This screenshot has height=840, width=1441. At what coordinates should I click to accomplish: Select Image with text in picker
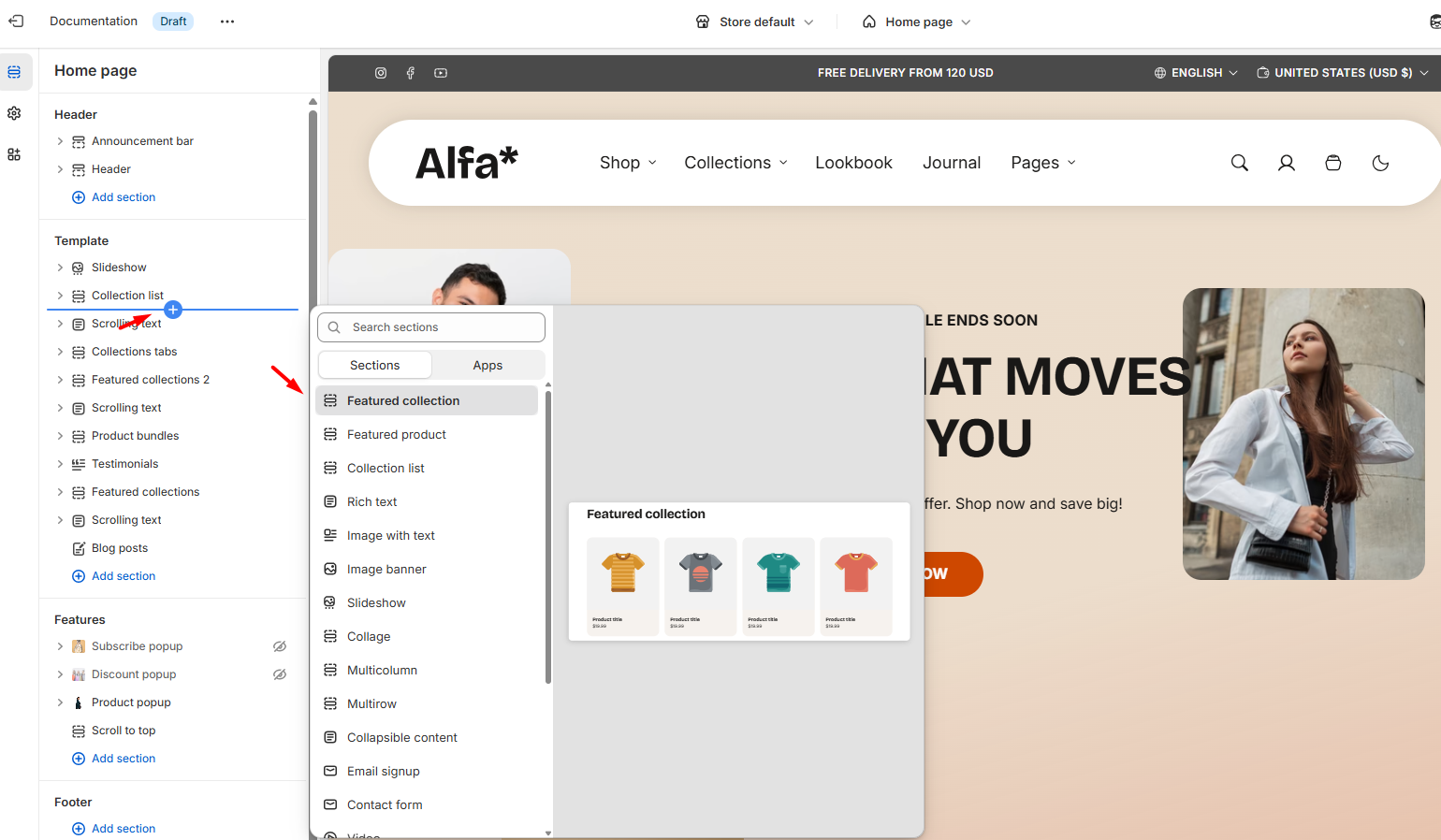[427, 535]
